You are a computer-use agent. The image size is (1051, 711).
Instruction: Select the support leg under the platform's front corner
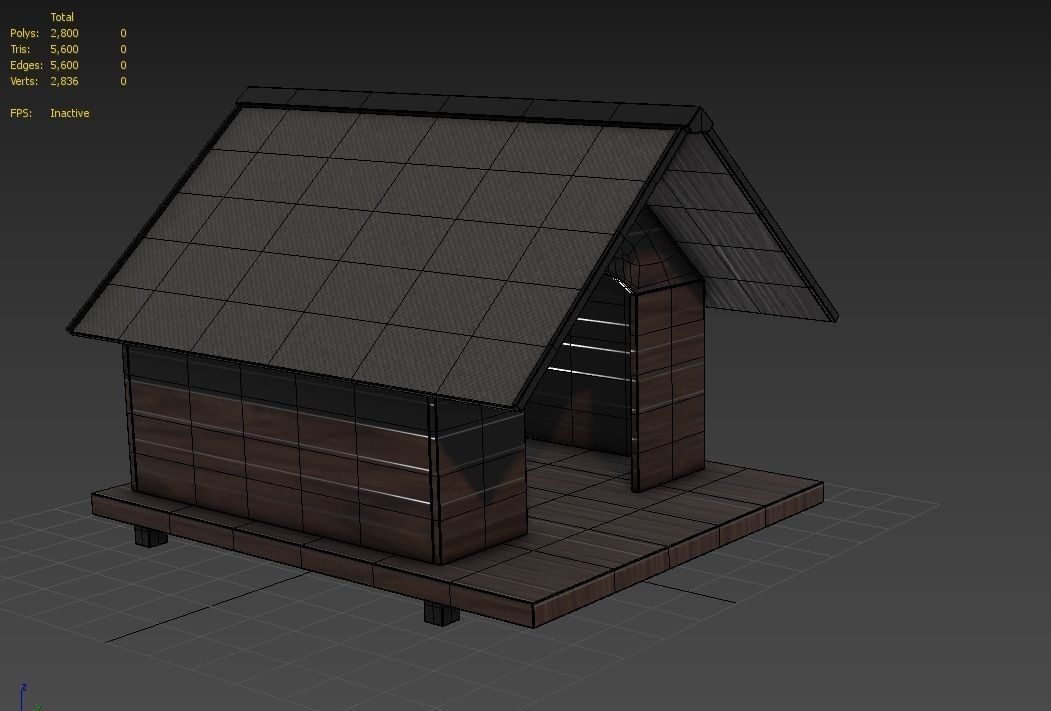(x=442, y=613)
